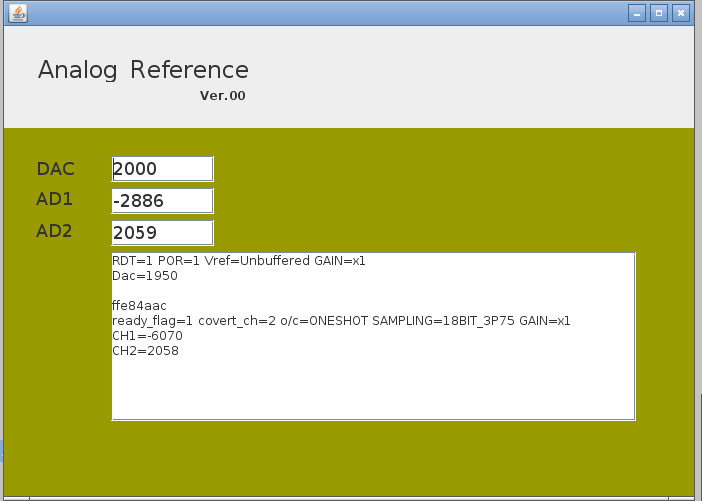The width and height of the screenshot is (702, 501).
Task: Select the AD2 field showing 2059
Action: tap(163, 233)
